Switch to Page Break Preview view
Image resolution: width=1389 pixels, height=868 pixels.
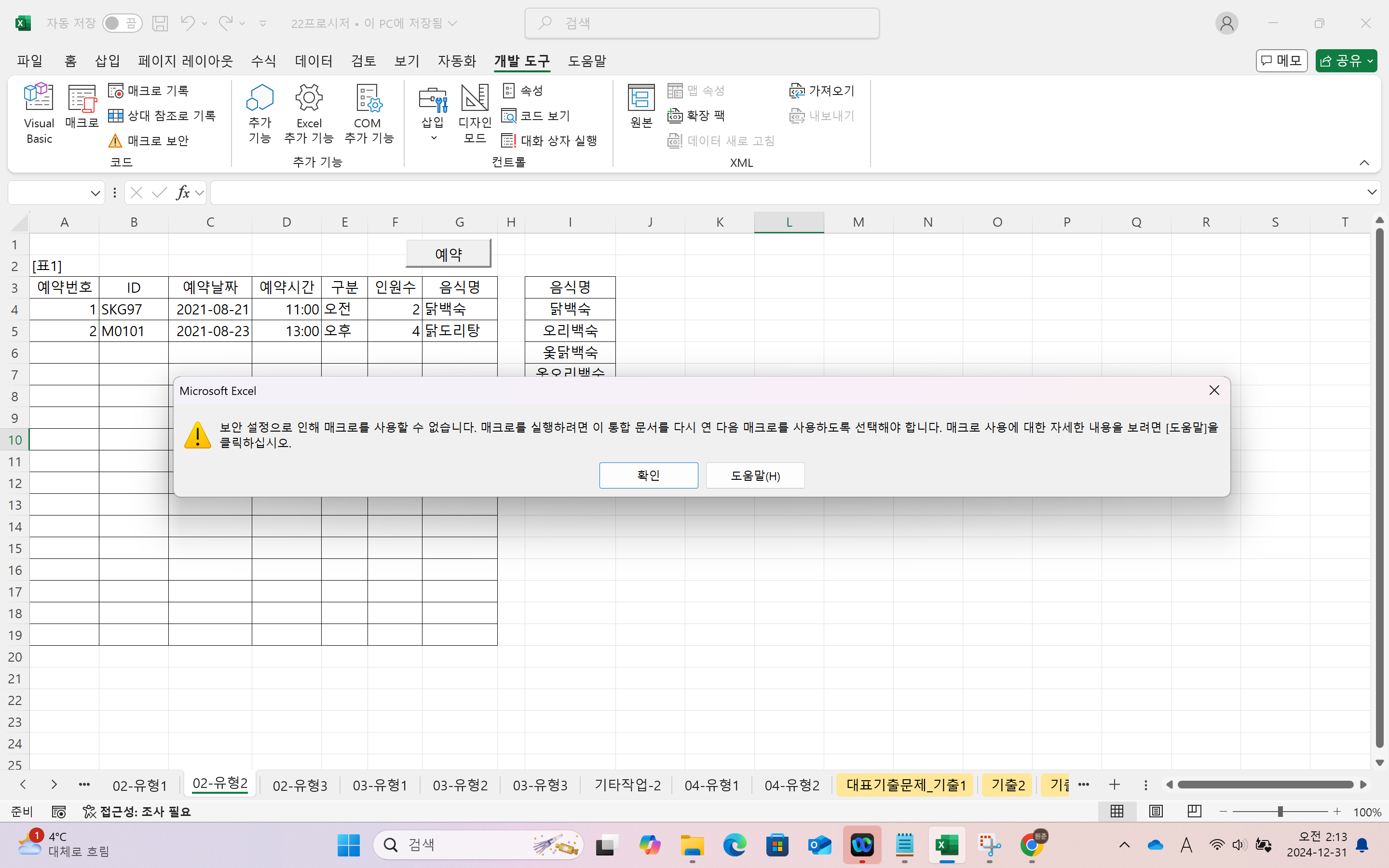click(1194, 811)
